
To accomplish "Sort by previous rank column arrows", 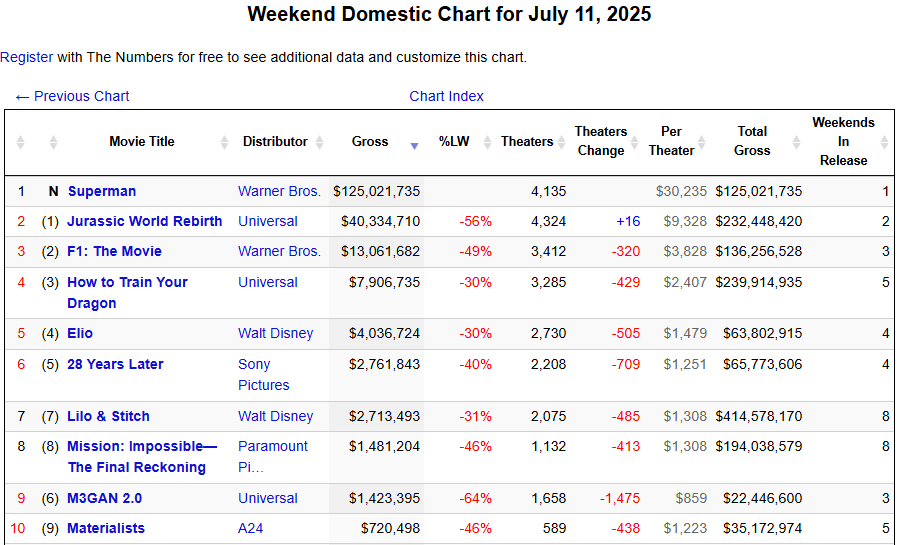I will [53, 142].
